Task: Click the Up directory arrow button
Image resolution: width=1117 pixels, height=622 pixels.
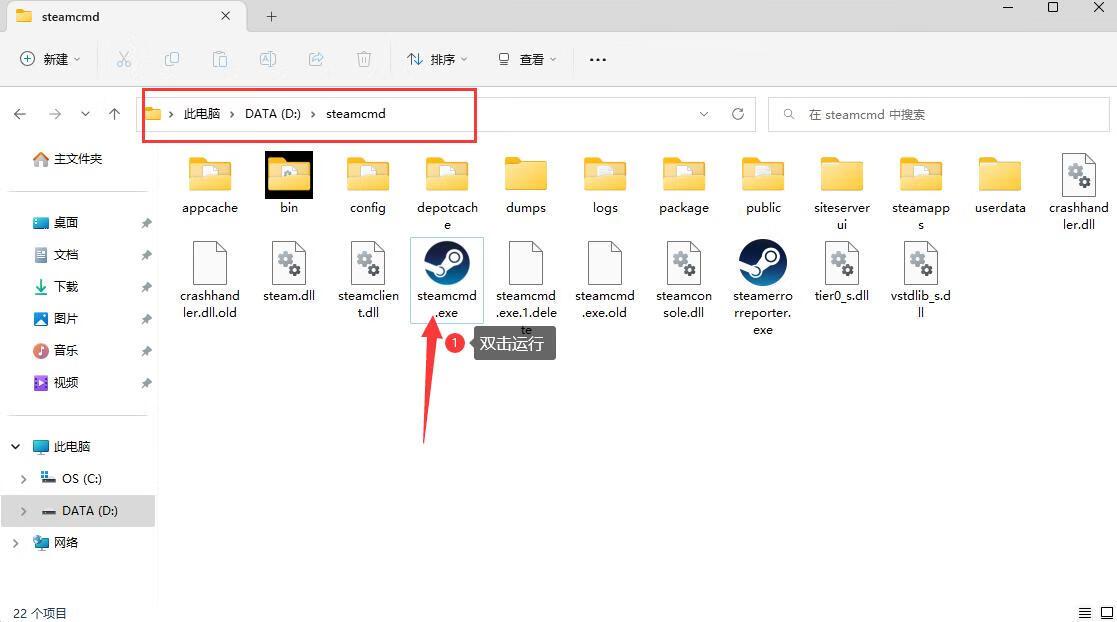Action: pyautogui.click(x=114, y=114)
